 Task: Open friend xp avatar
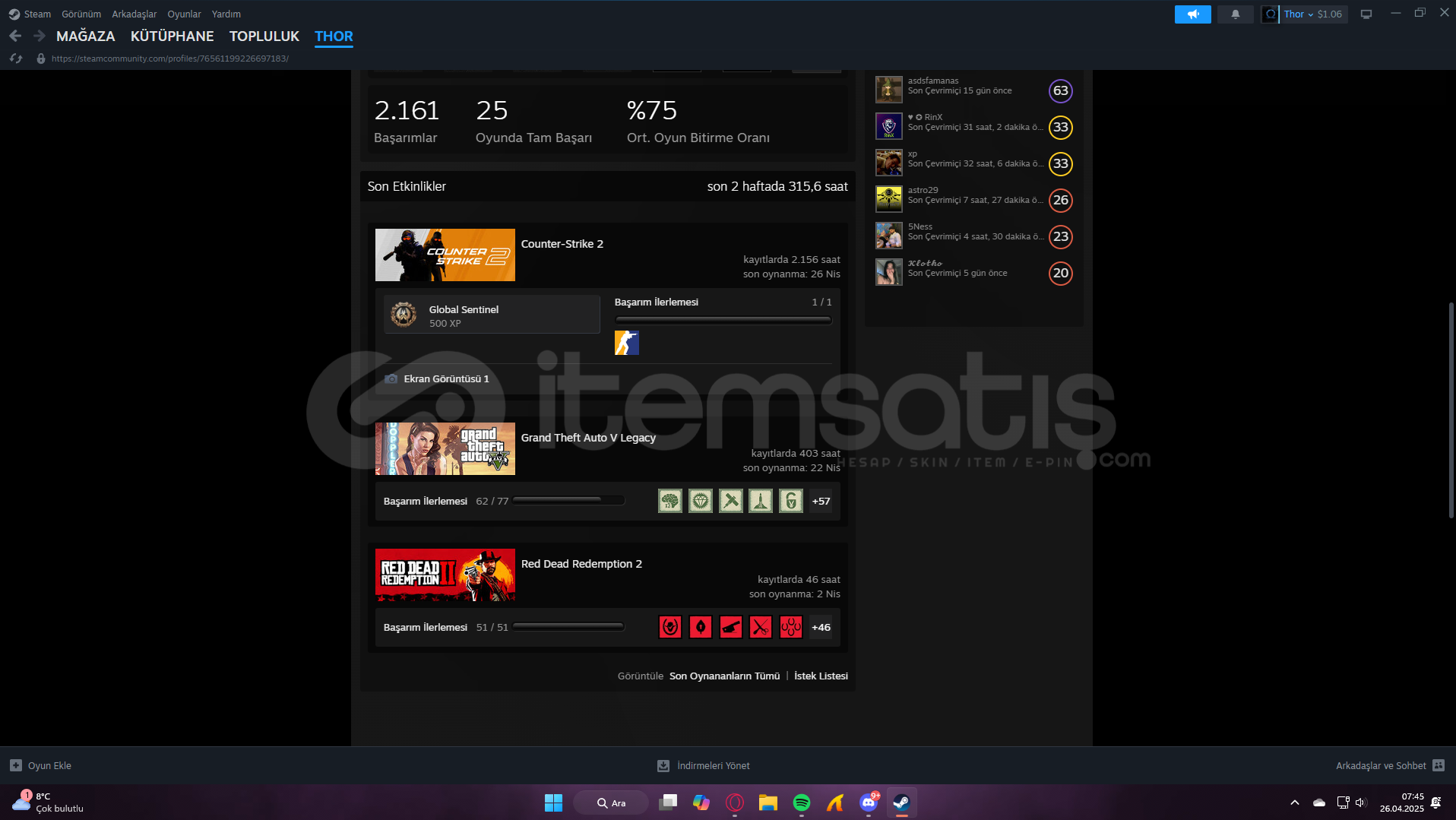888,163
